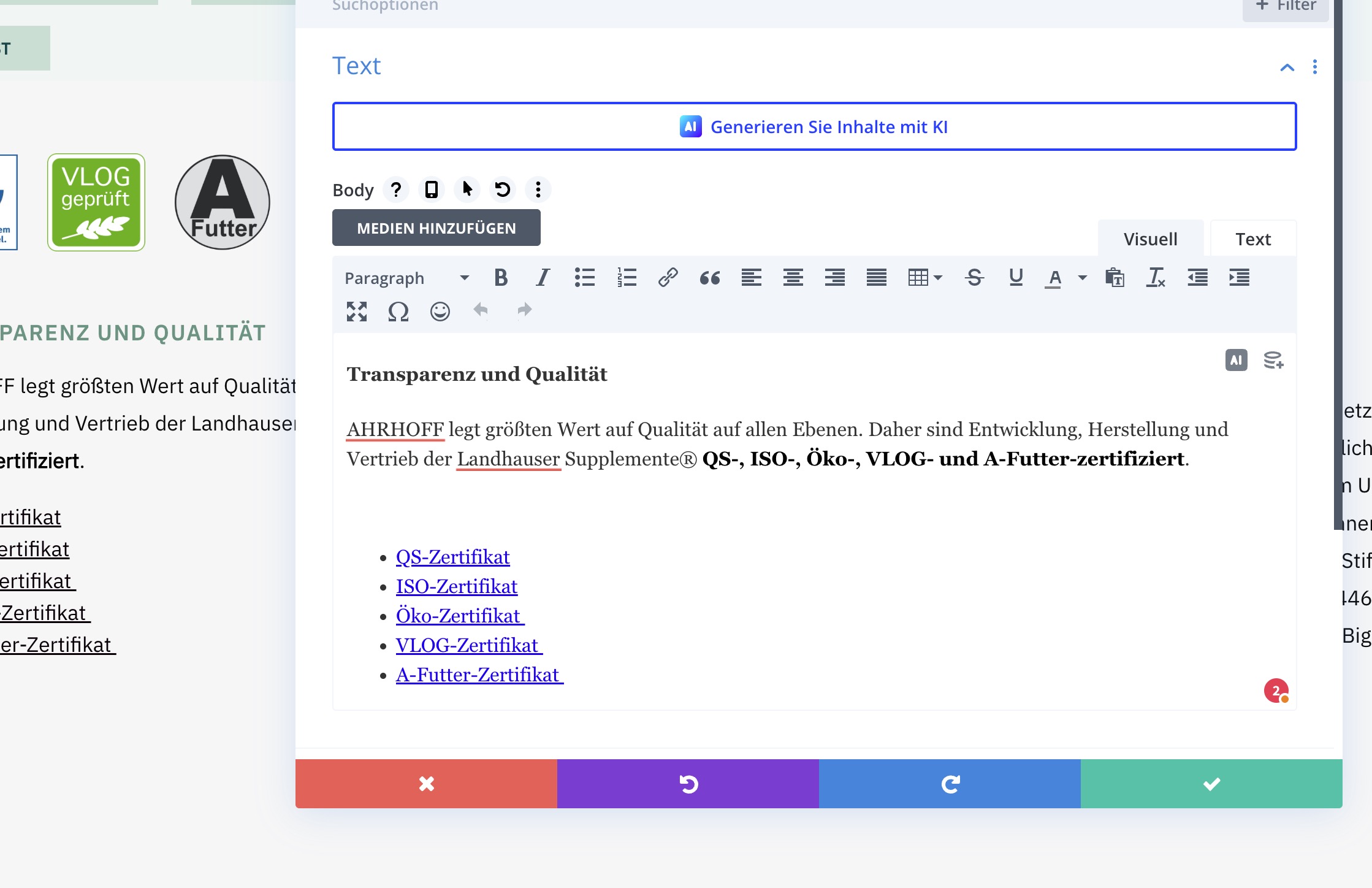The height and width of the screenshot is (888, 1372).
Task: Align text left
Action: click(x=751, y=278)
